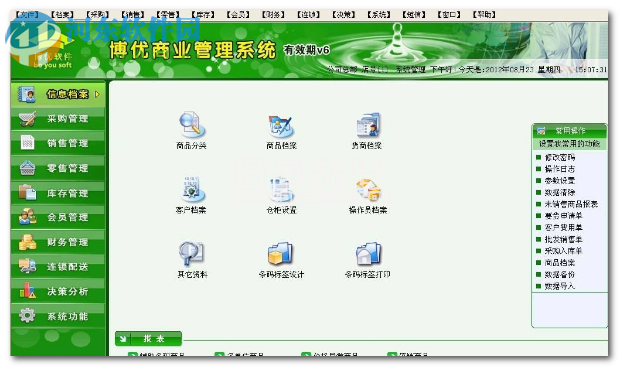Image resolution: width=619 pixels, height=367 pixels.
Task: Click 修改密码 in common operations
Action: (560, 157)
